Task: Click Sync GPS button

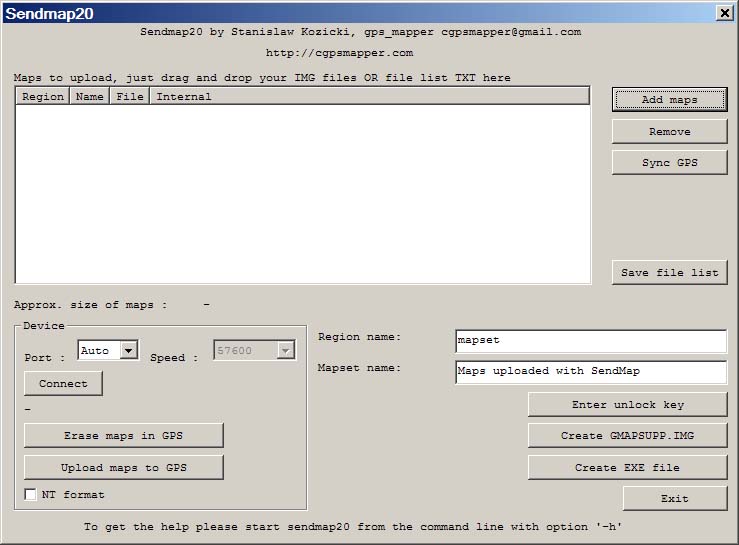Action: [669, 163]
